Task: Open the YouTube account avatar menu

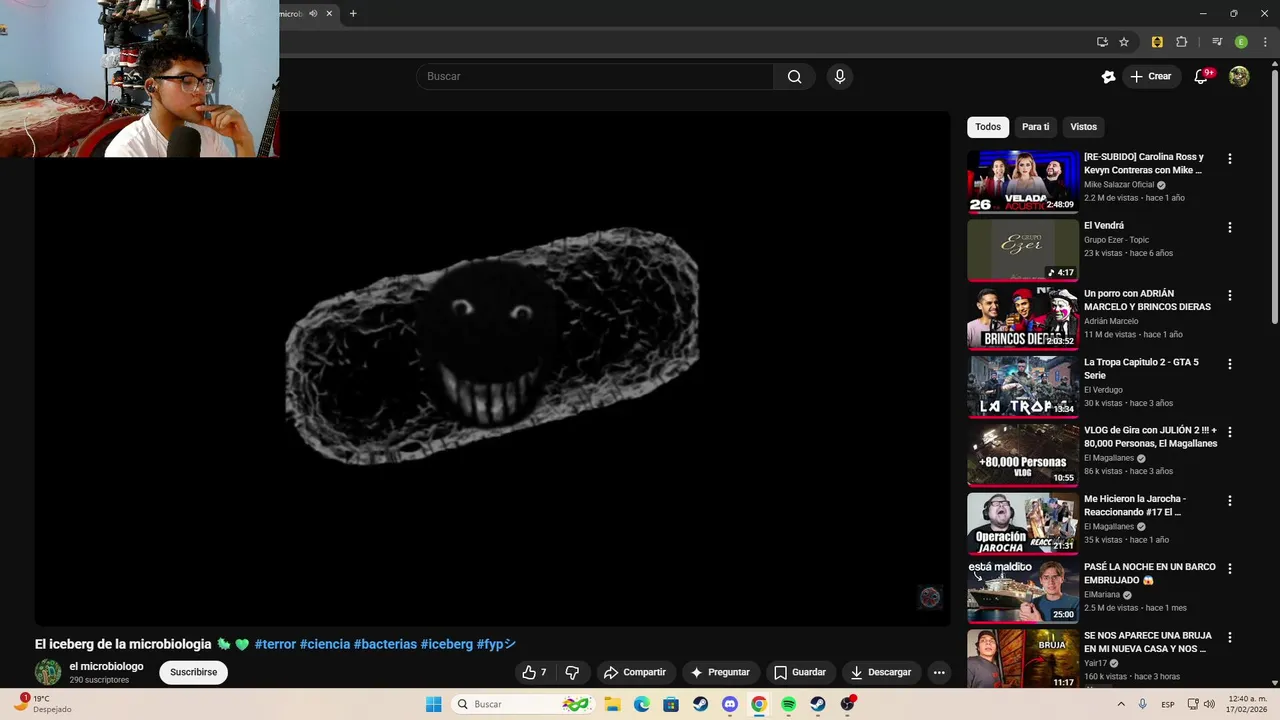Action: pyautogui.click(x=1239, y=77)
